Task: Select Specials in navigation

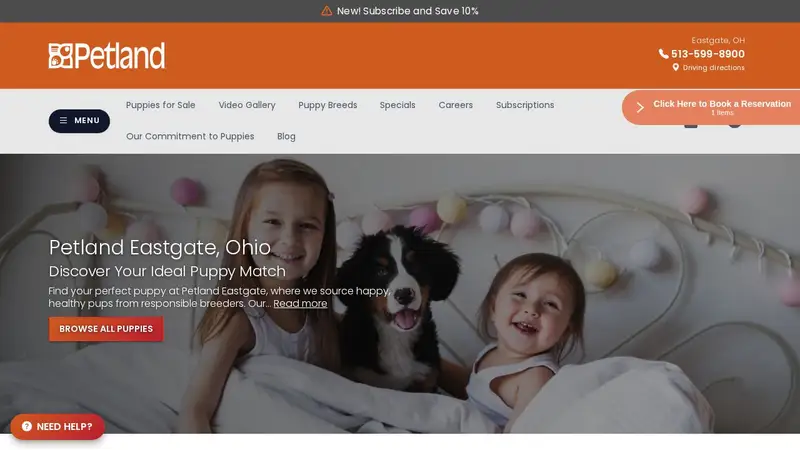Action: tap(397, 105)
